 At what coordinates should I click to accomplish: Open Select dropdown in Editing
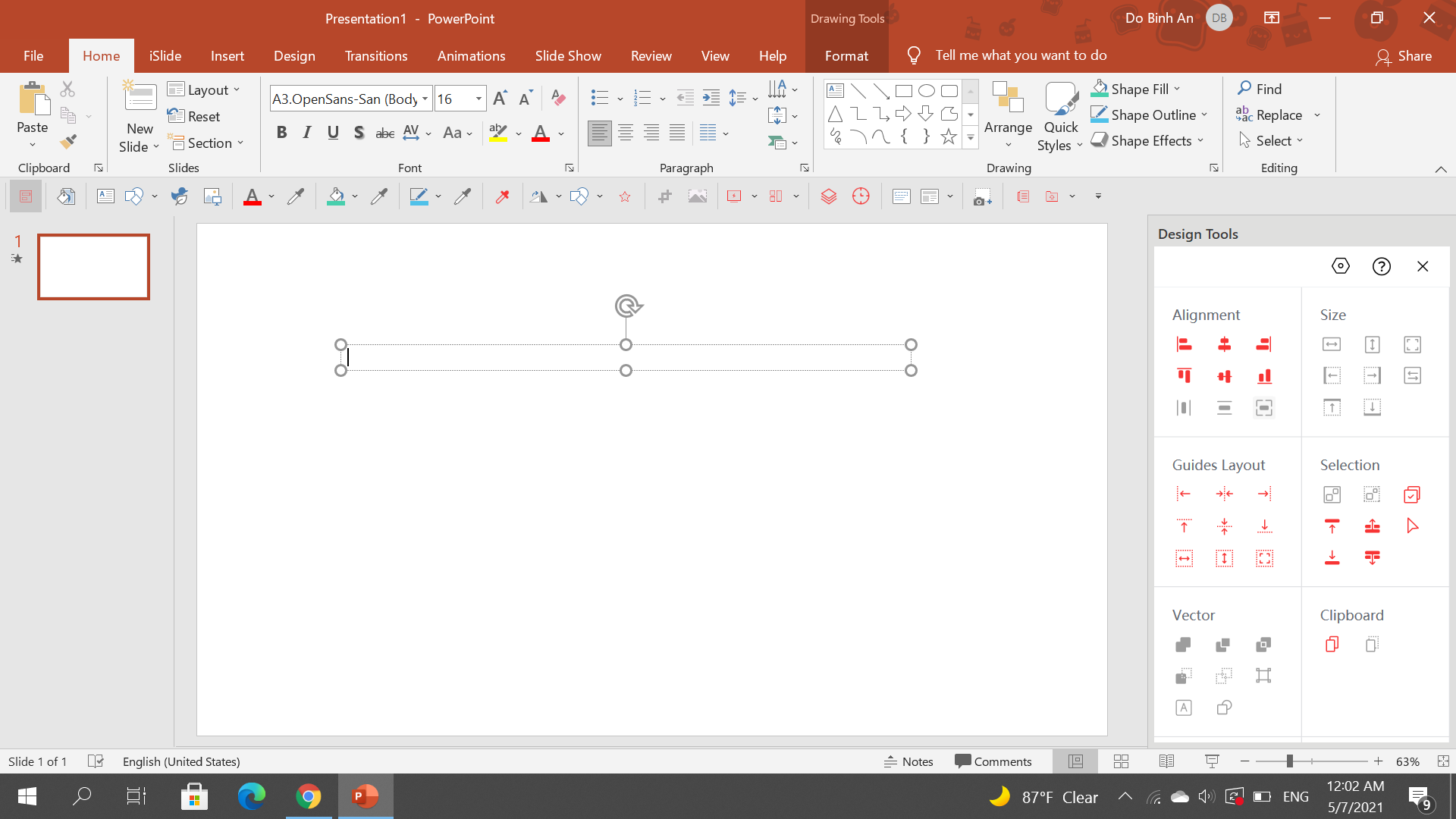(x=1270, y=140)
